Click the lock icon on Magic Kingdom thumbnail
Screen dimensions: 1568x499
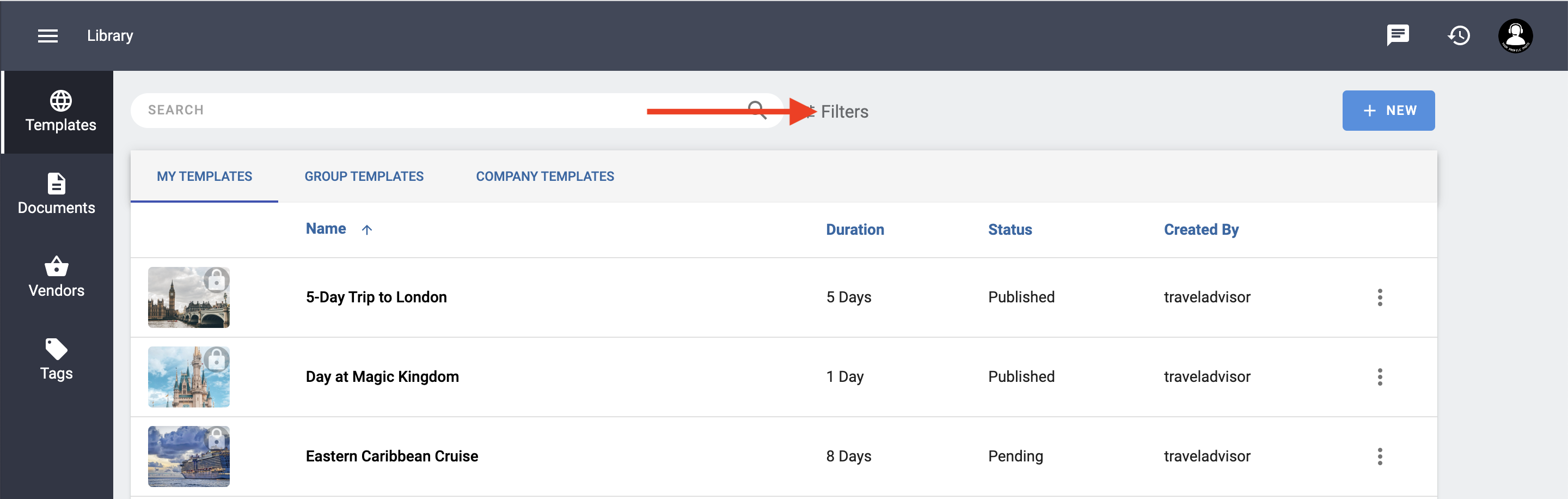point(216,360)
